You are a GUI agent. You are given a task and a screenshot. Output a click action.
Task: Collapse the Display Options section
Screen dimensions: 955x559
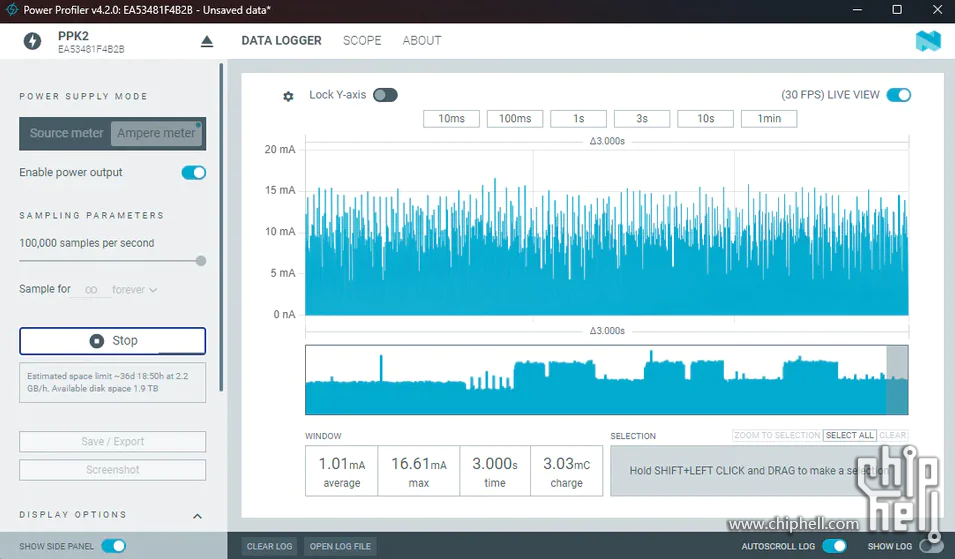point(197,516)
